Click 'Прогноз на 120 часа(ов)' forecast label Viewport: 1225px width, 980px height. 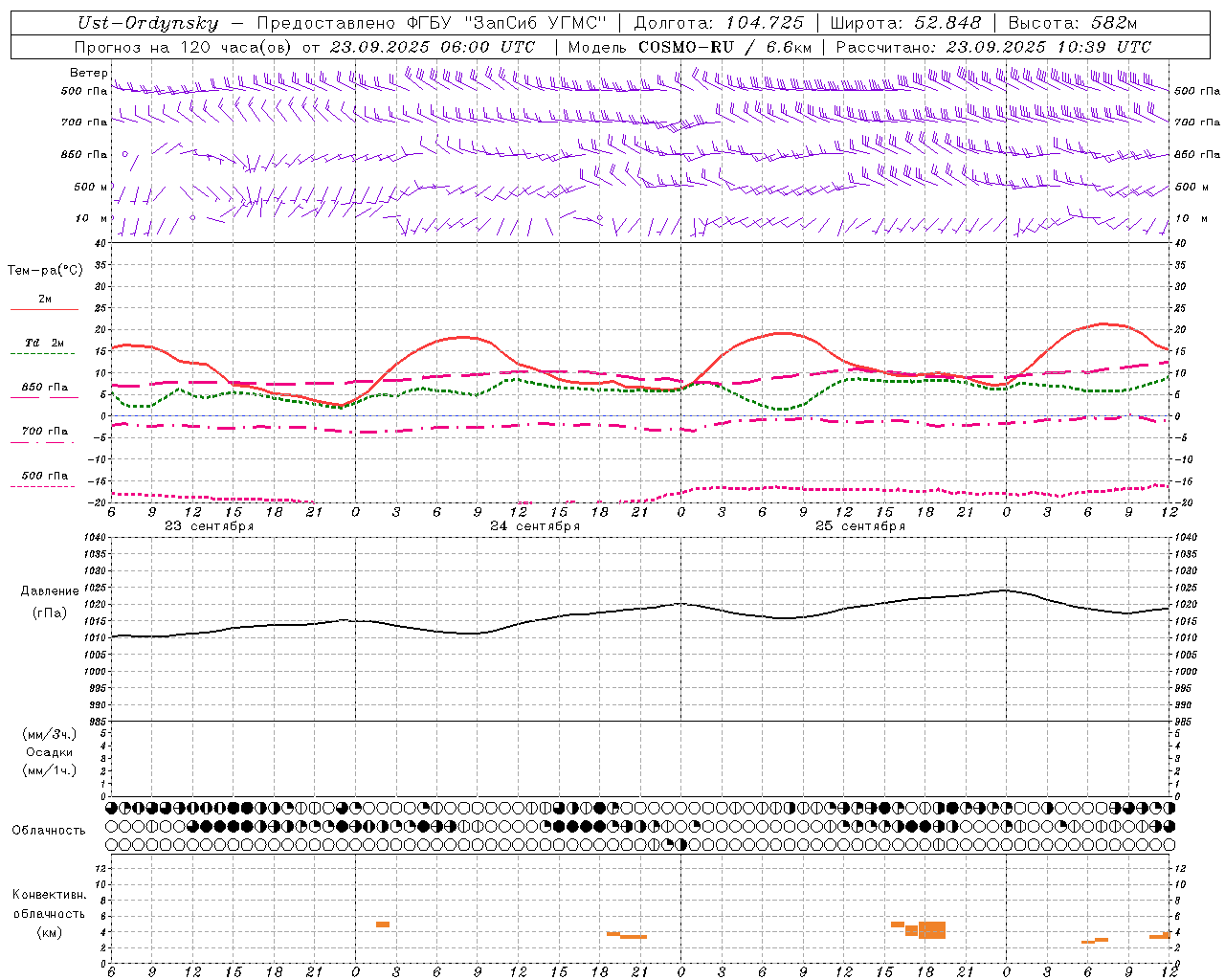(x=184, y=47)
